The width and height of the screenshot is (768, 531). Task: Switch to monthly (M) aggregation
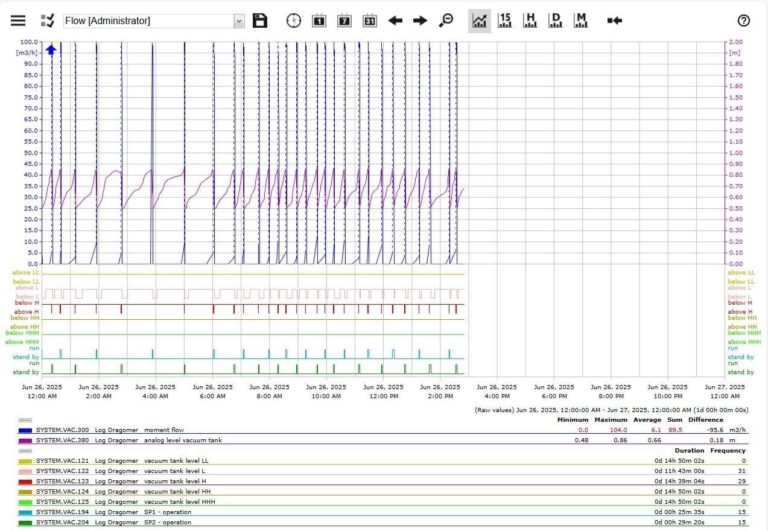click(x=580, y=20)
